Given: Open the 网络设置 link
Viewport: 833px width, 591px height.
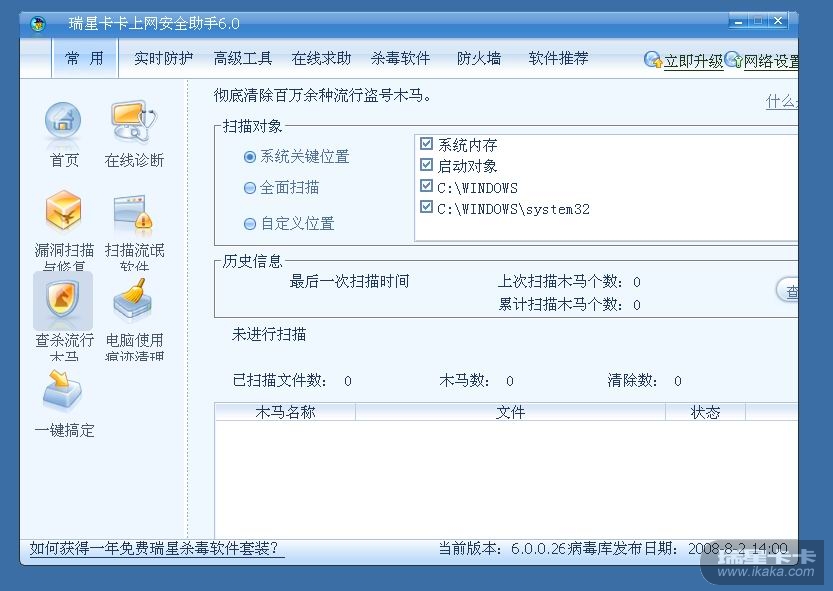Looking at the screenshot, I should [x=771, y=61].
